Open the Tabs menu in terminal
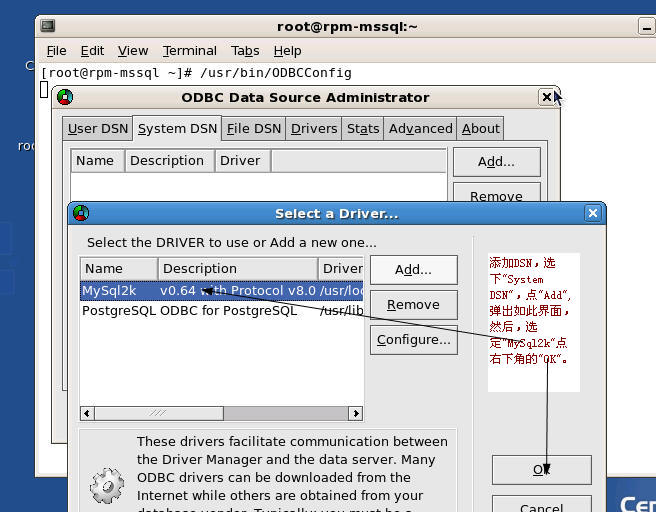656x512 pixels. click(x=245, y=51)
